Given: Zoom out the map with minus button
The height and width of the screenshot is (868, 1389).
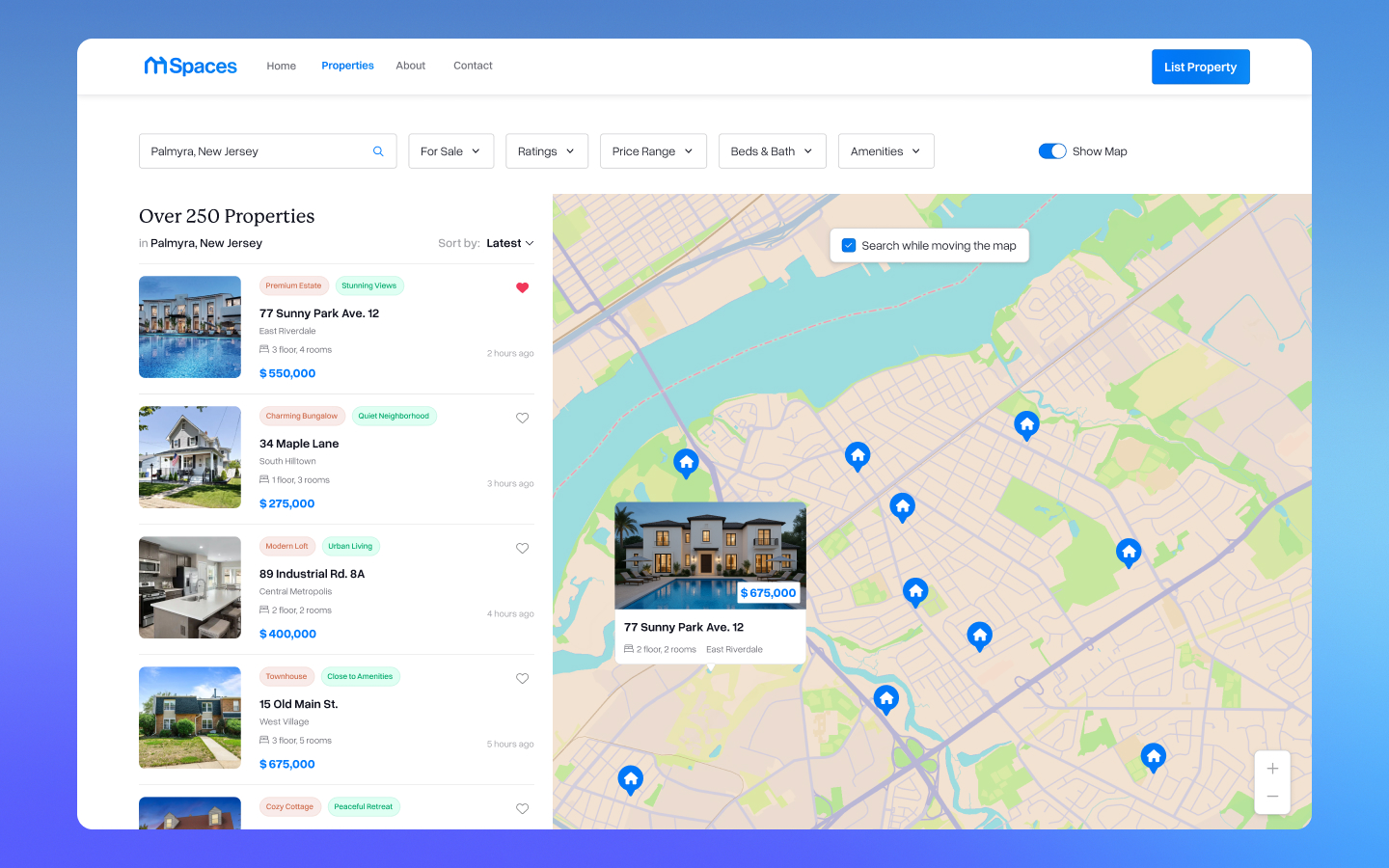Looking at the screenshot, I should click(x=1272, y=797).
